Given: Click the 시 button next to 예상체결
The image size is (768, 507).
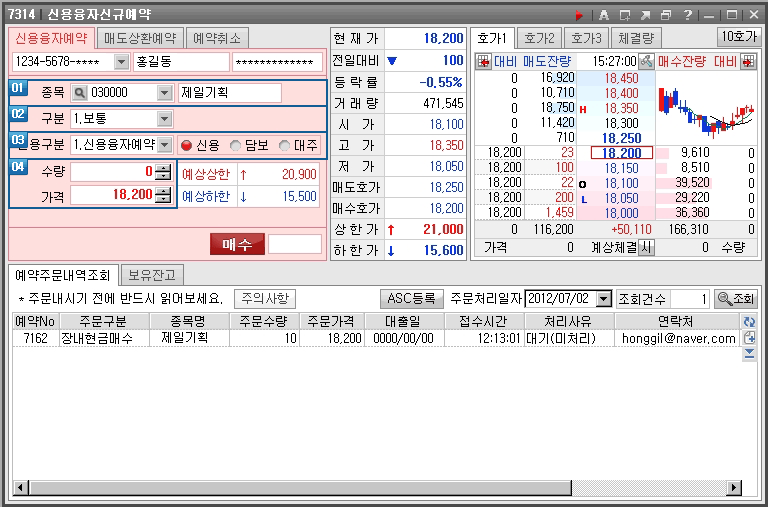Looking at the screenshot, I should [x=647, y=247].
